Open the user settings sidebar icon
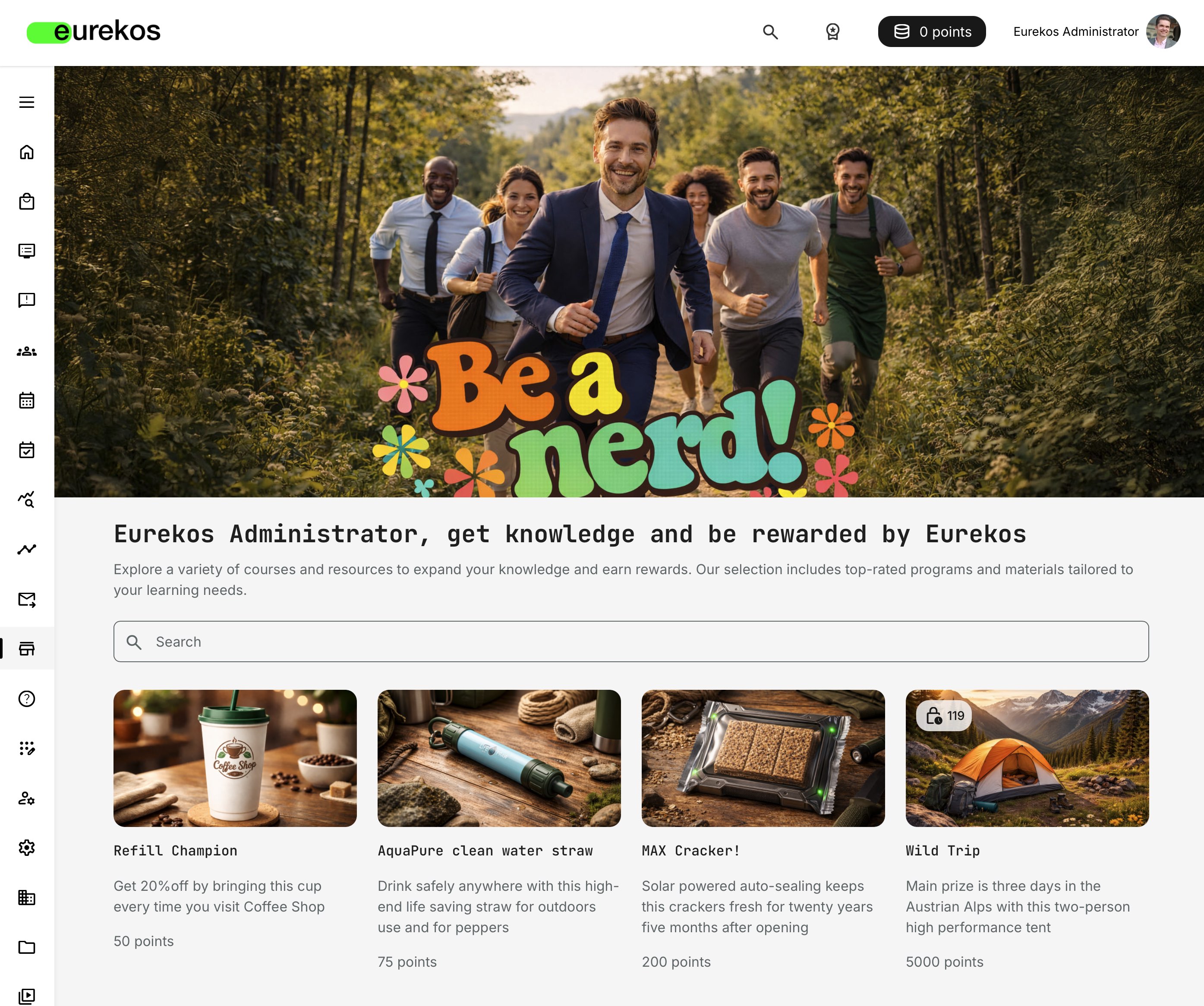The width and height of the screenshot is (1204, 1006). [26, 798]
